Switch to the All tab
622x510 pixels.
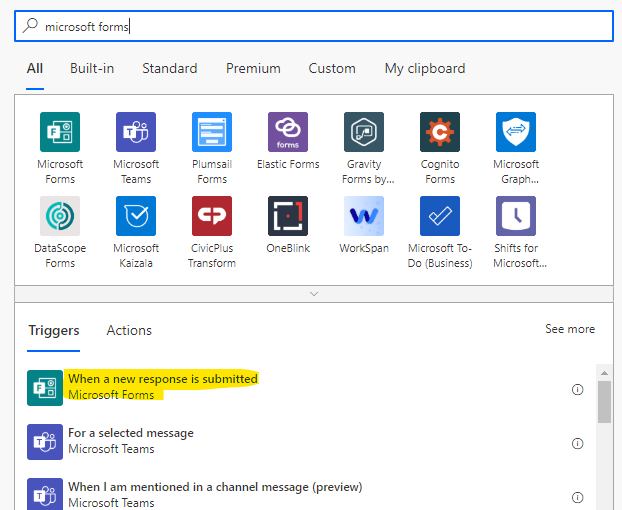[35, 69]
